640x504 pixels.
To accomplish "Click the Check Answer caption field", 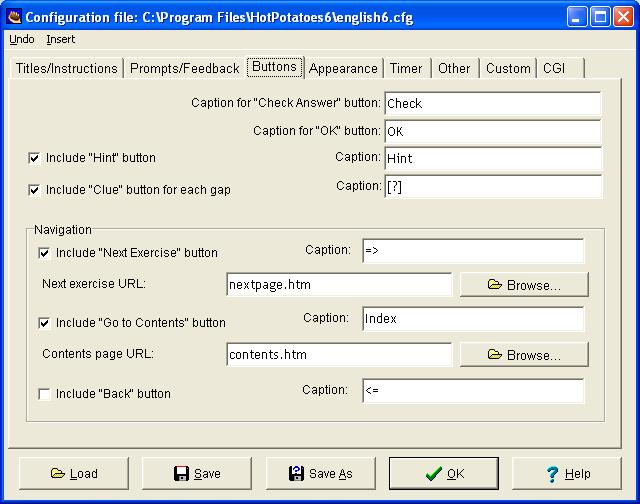I will point(493,103).
